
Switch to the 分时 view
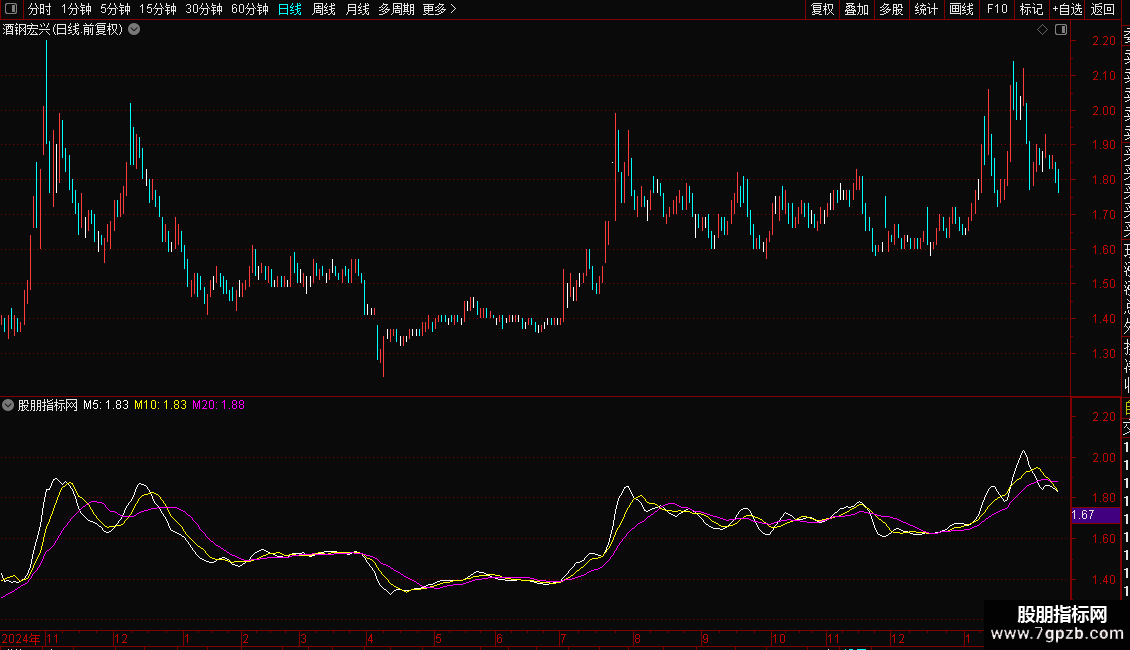tap(40, 9)
